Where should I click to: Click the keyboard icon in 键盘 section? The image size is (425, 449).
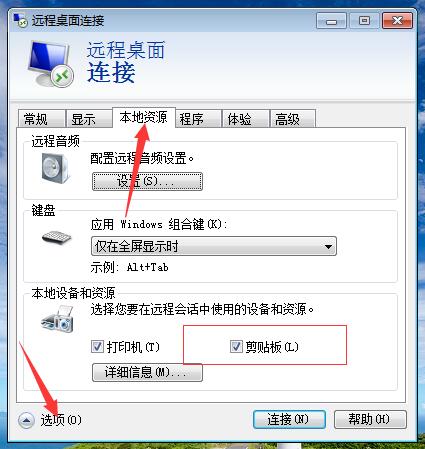point(56,237)
